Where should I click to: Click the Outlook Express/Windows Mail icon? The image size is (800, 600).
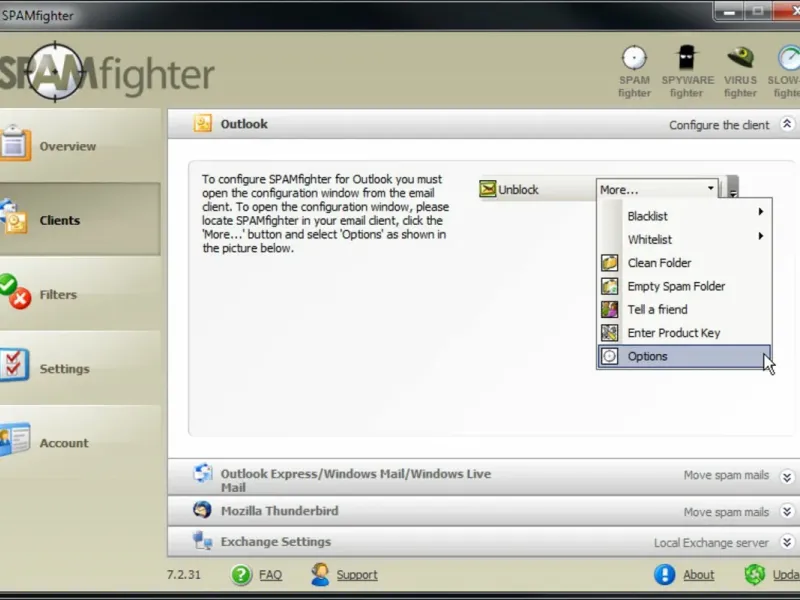pos(203,473)
